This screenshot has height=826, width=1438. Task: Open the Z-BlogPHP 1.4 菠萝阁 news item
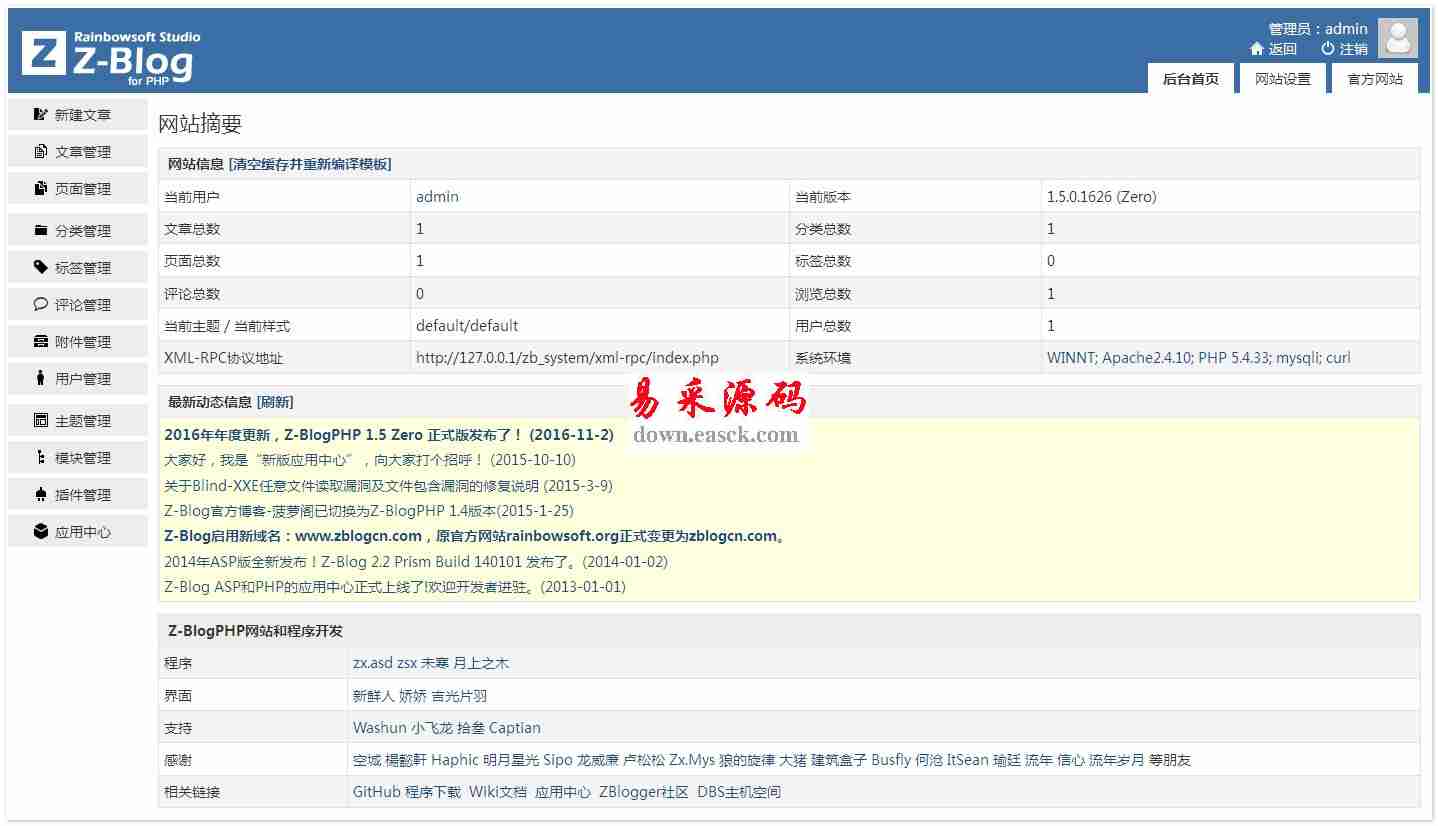(x=369, y=511)
